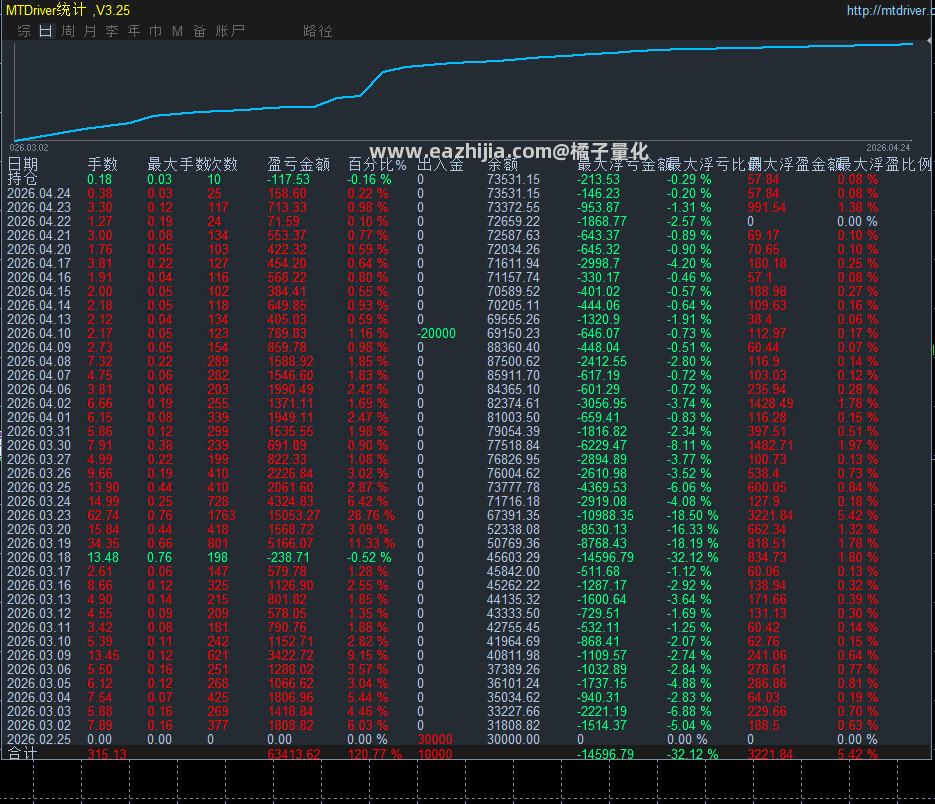This screenshot has width=935, height=804.
Task: Switch to the 月 monthly tab
Action: click(90, 31)
